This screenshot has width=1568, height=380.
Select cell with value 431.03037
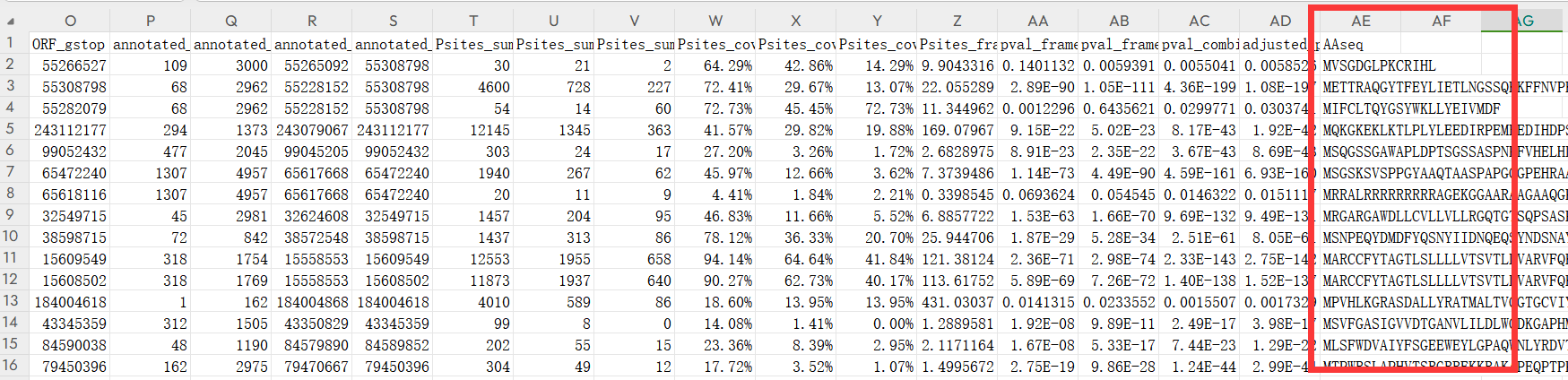tap(957, 302)
